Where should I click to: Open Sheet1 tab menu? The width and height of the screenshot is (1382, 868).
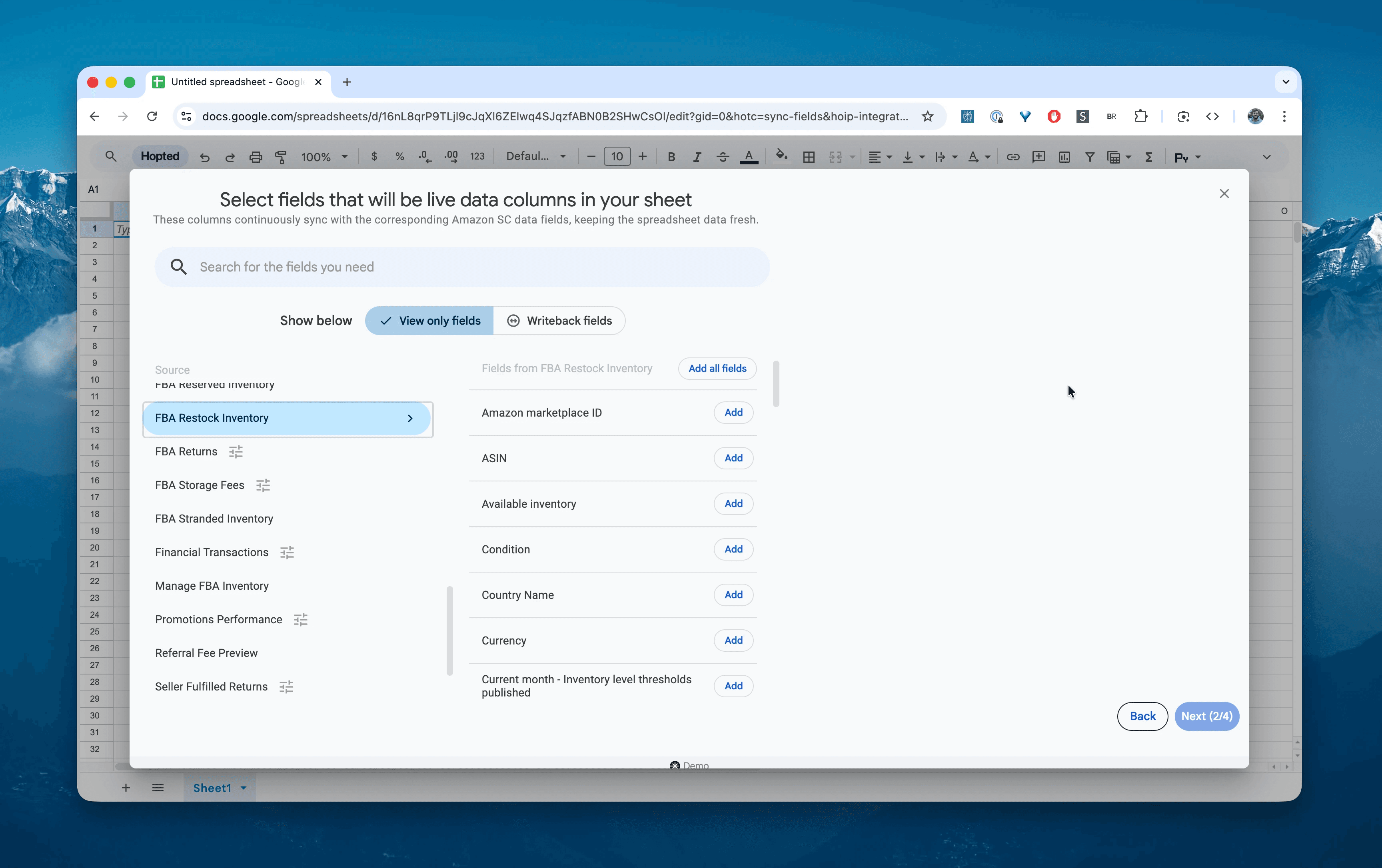[x=244, y=788]
